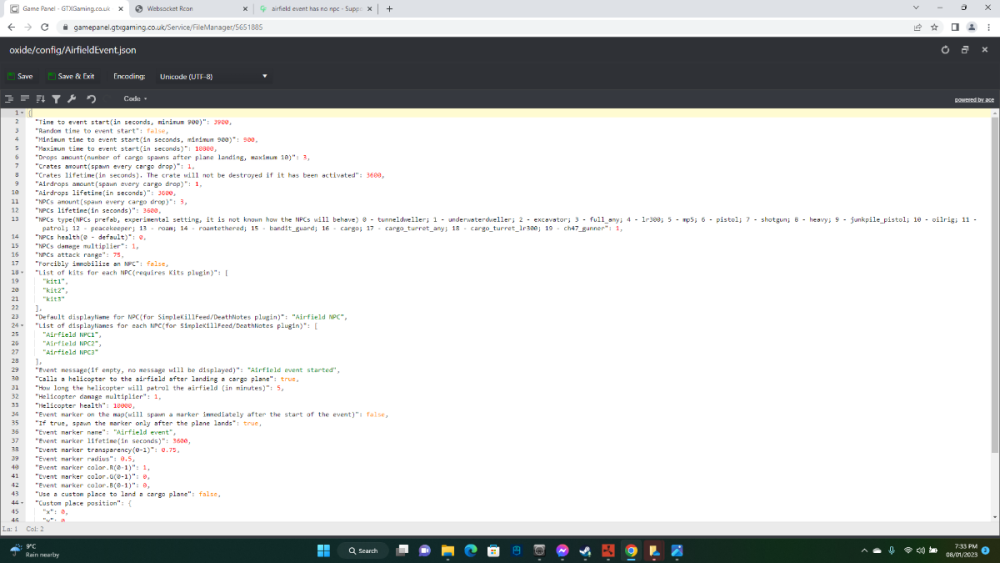Screen dimensions: 1000x563
Task: Click the "Event marker name" key text
Action: point(71,432)
